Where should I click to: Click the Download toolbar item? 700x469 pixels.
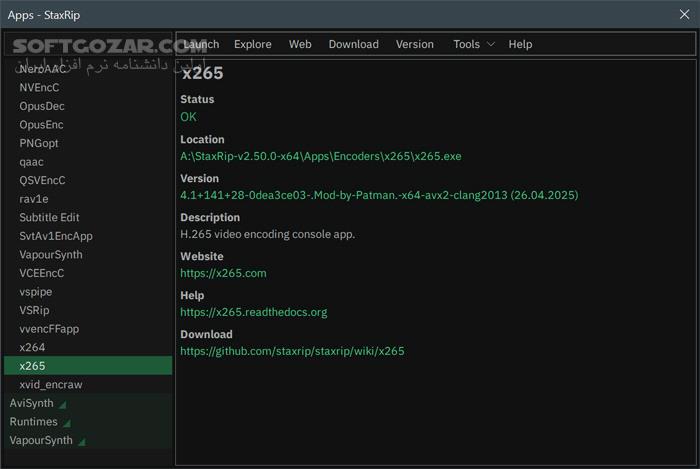pos(353,44)
